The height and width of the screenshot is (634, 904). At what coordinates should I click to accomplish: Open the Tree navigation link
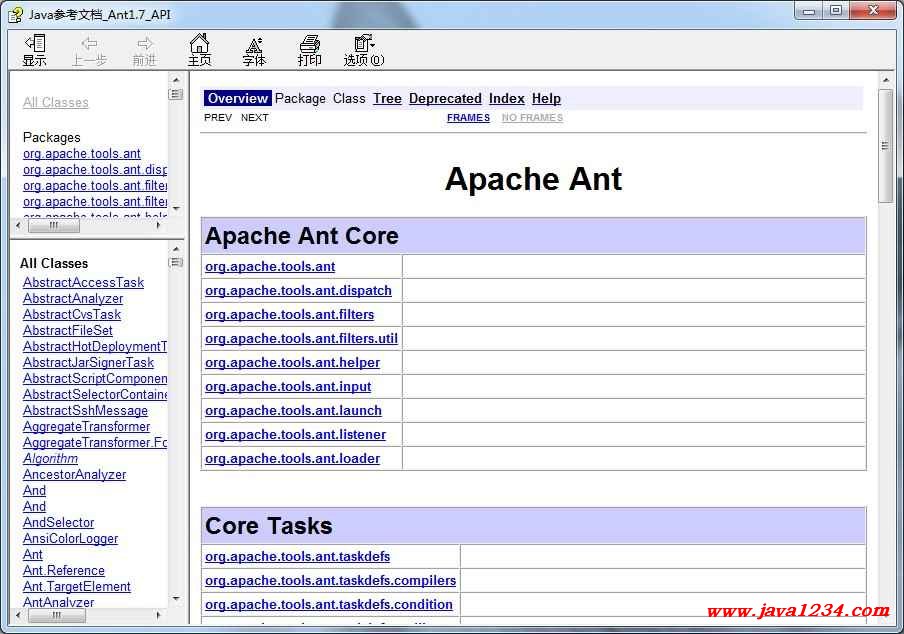point(387,99)
